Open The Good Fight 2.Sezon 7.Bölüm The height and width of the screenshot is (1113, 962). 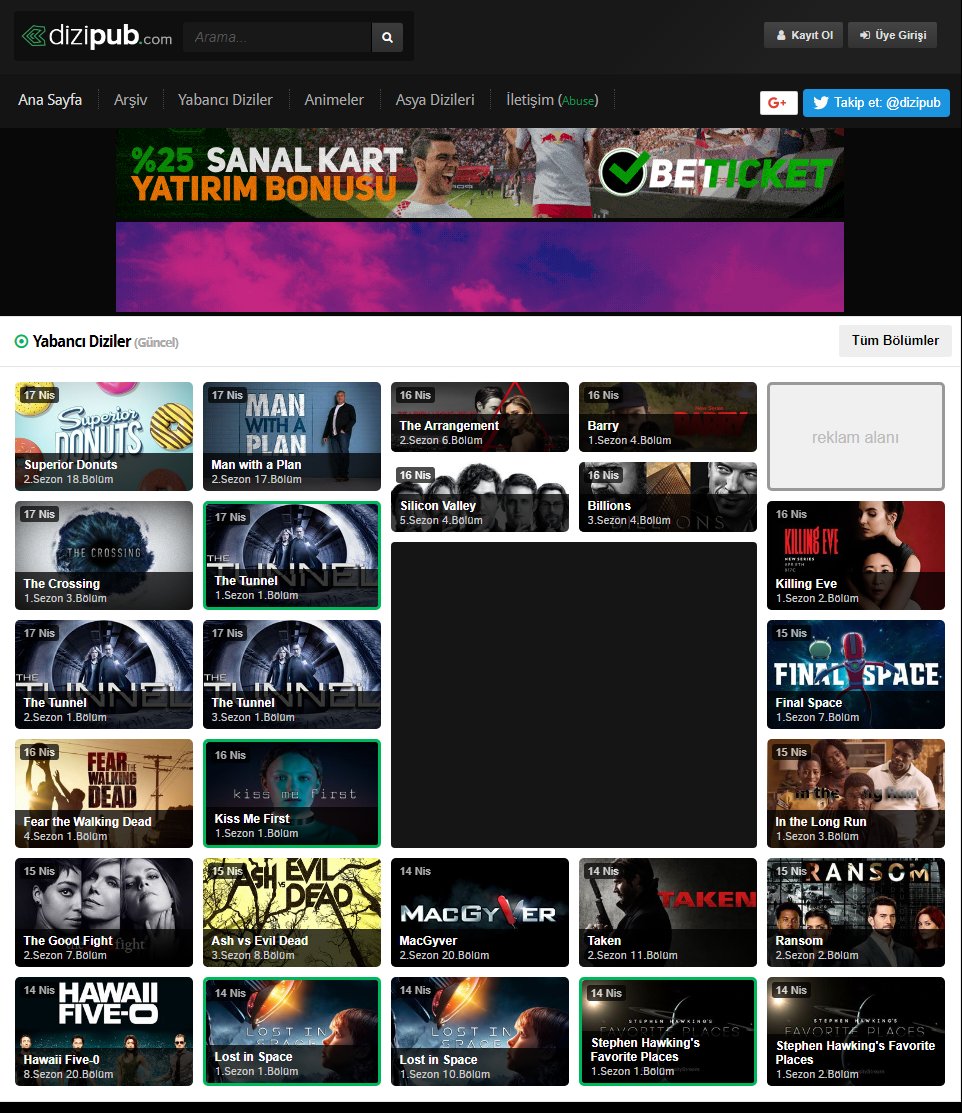(104, 912)
